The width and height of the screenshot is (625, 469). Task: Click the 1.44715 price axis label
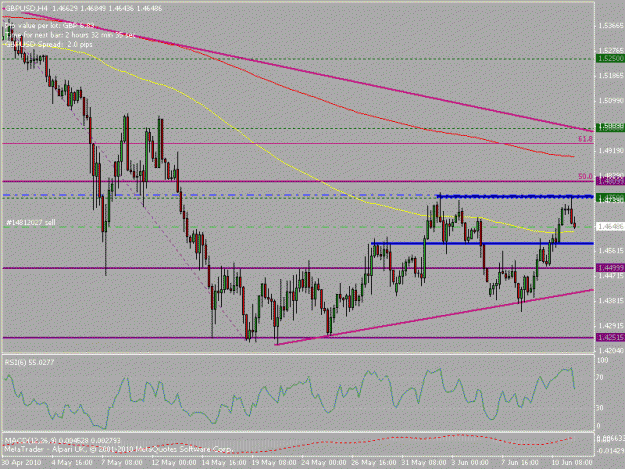tap(610, 276)
